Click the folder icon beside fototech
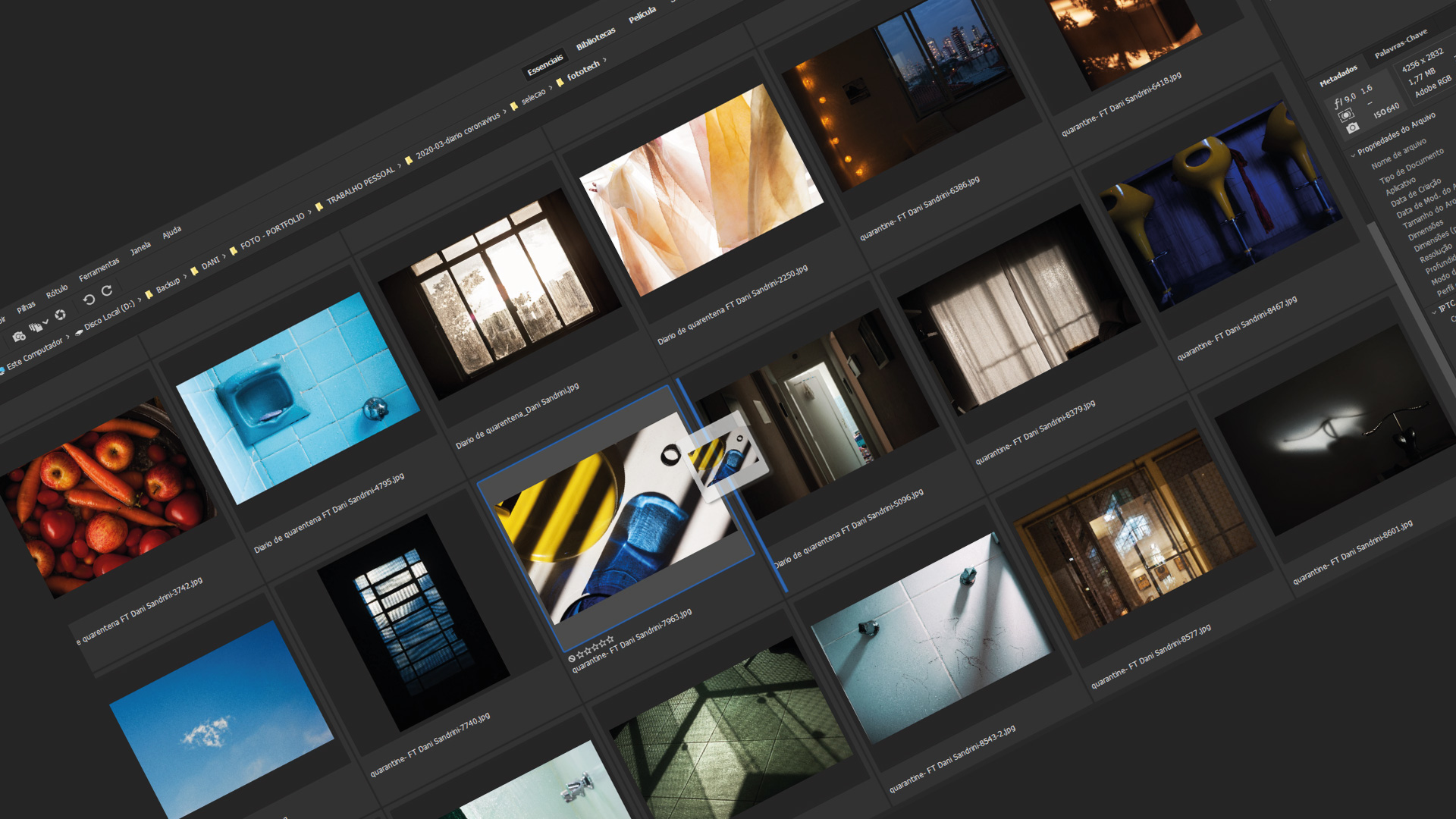This screenshot has height=819, width=1456. coord(560,82)
